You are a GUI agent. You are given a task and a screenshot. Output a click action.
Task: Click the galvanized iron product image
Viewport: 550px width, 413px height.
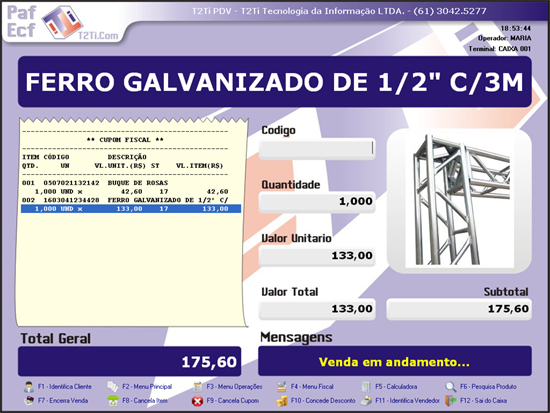tap(459, 201)
